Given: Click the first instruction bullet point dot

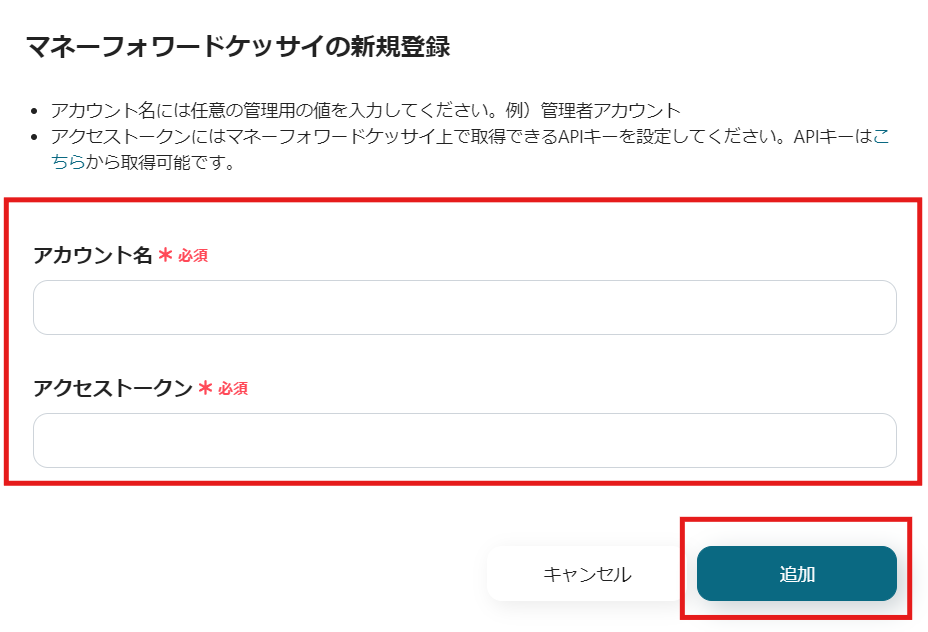Looking at the screenshot, I should click(36, 111).
